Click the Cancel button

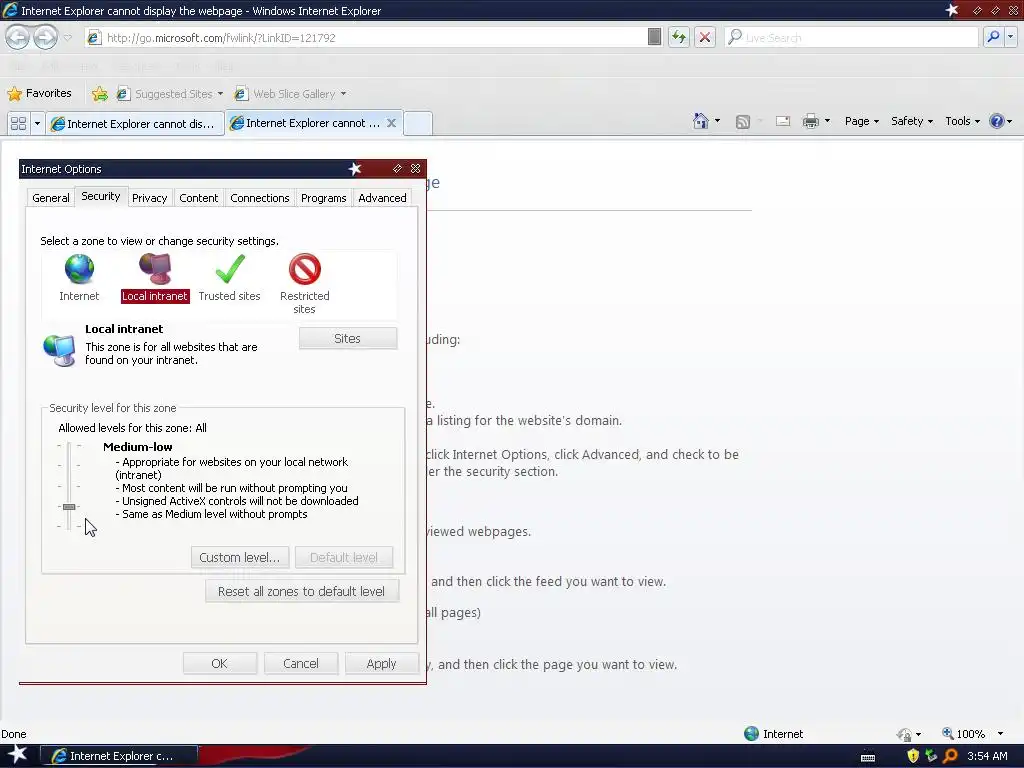[300, 664]
